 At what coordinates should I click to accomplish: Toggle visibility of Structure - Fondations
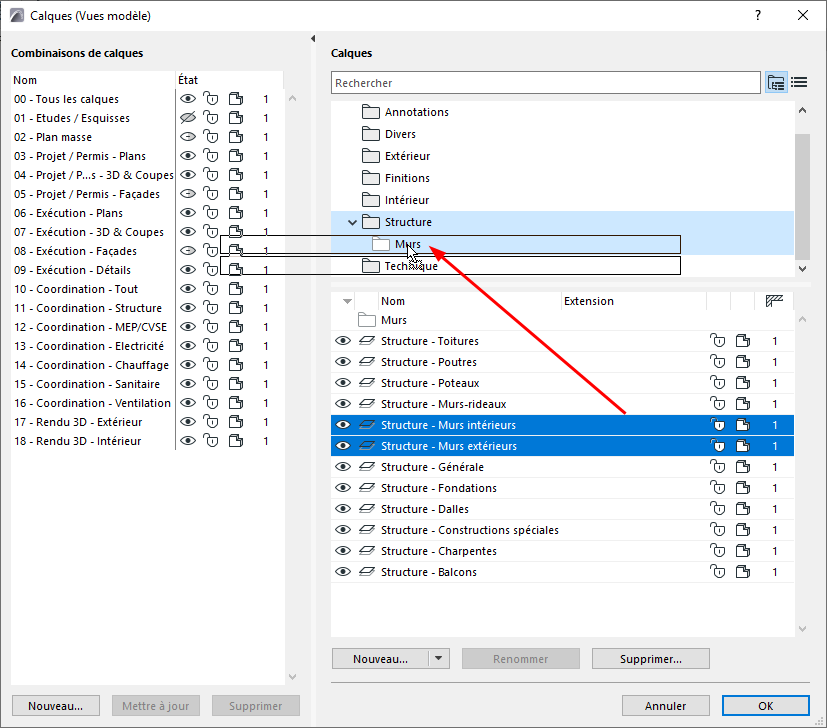click(x=343, y=488)
